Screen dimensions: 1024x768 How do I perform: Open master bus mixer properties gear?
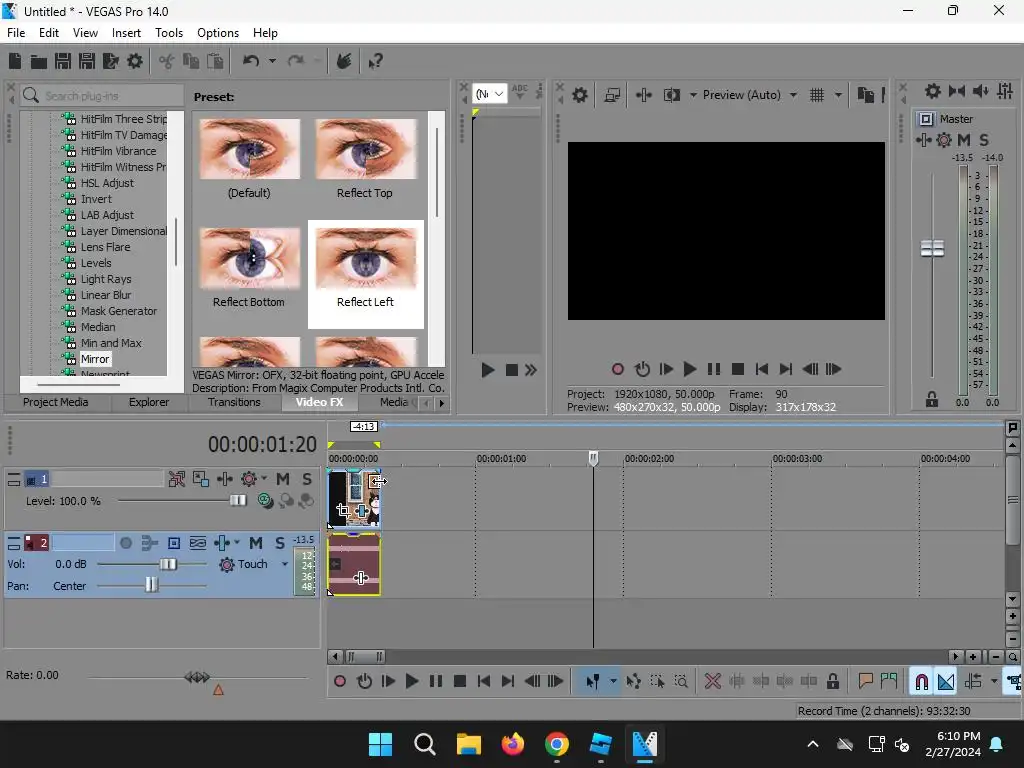933,91
